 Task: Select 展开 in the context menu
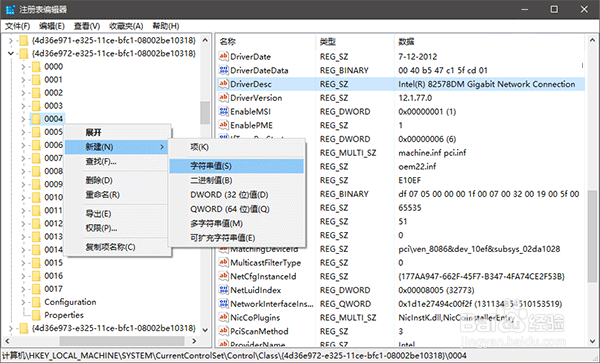click(x=117, y=132)
